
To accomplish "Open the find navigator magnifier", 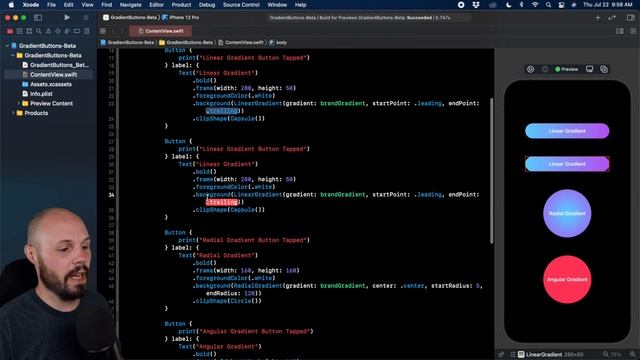I will (x=39, y=31).
